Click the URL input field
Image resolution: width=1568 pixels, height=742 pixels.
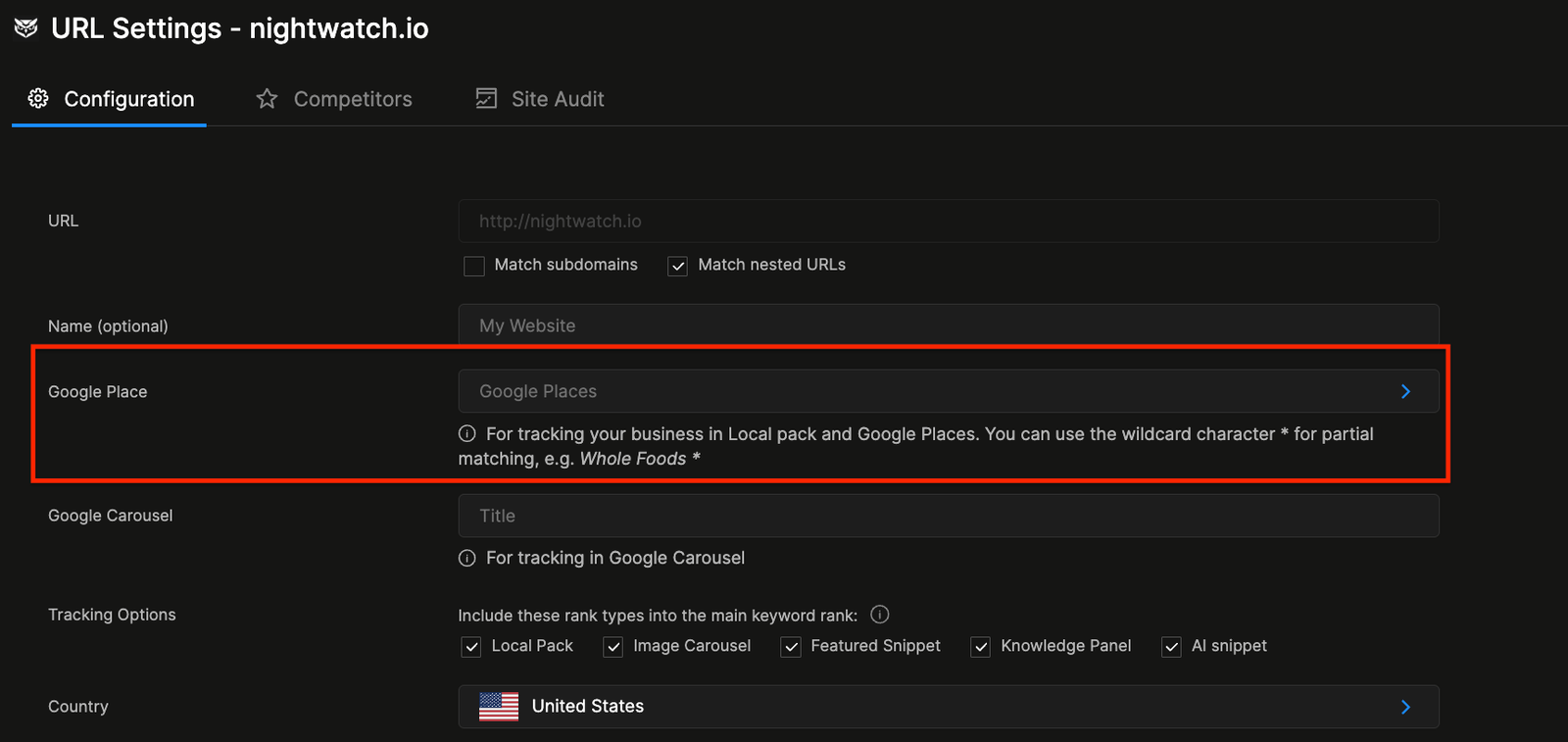(949, 222)
